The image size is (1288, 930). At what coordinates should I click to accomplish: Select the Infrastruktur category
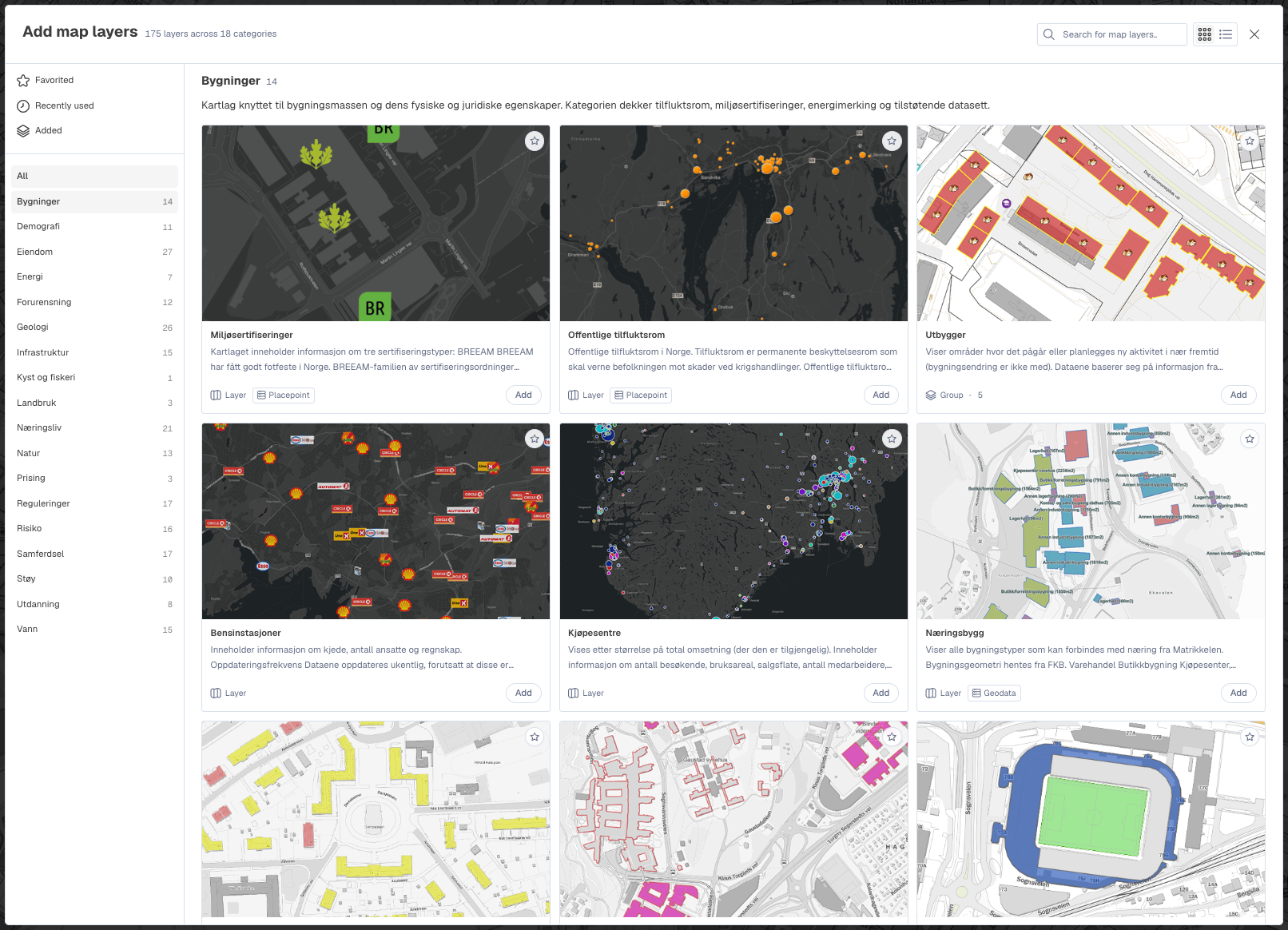click(x=94, y=352)
